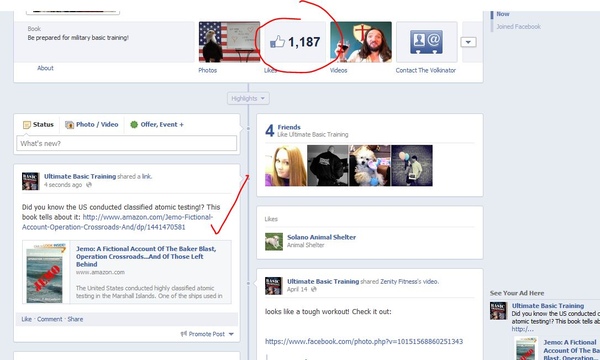This screenshot has height=360, width=600.
Task: Open the Jemo ad link in sidebar
Action: pyautogui.click(x=571, y=350)
